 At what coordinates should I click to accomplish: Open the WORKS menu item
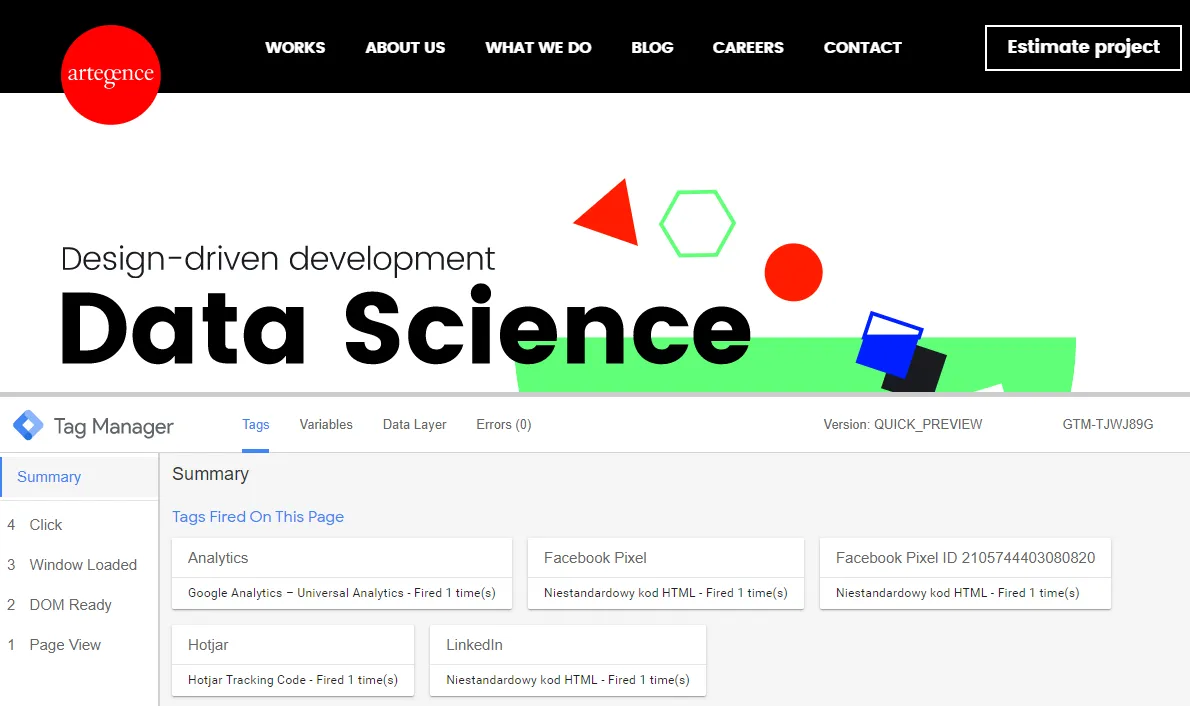pyautogui.click(x=295, y=47)
